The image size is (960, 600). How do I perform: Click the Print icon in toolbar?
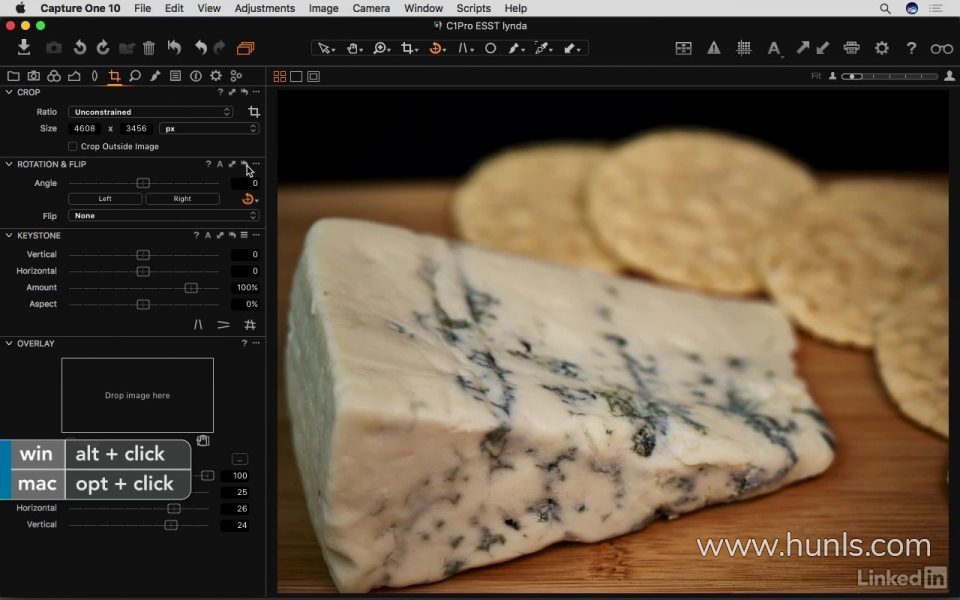coord(851,48)
